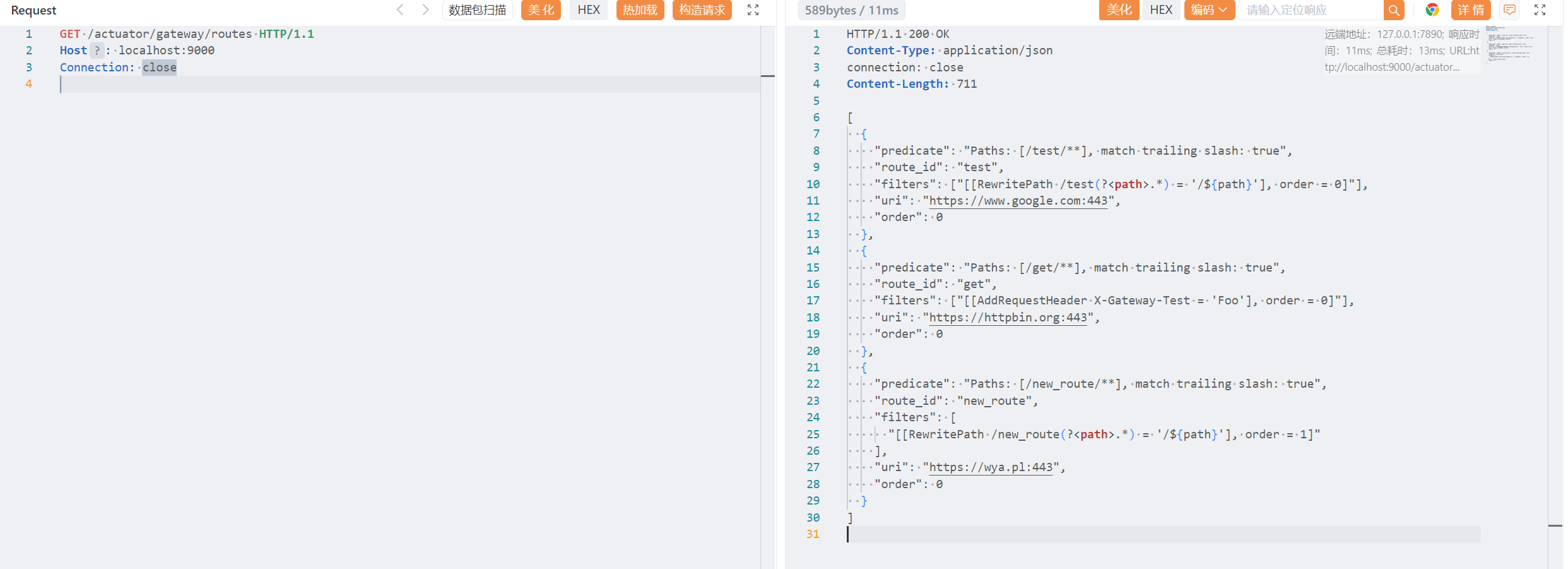The width and height of the screenshot is (1568, 569).
Task: Click request line number 4
Action: [x=28, y=84]
